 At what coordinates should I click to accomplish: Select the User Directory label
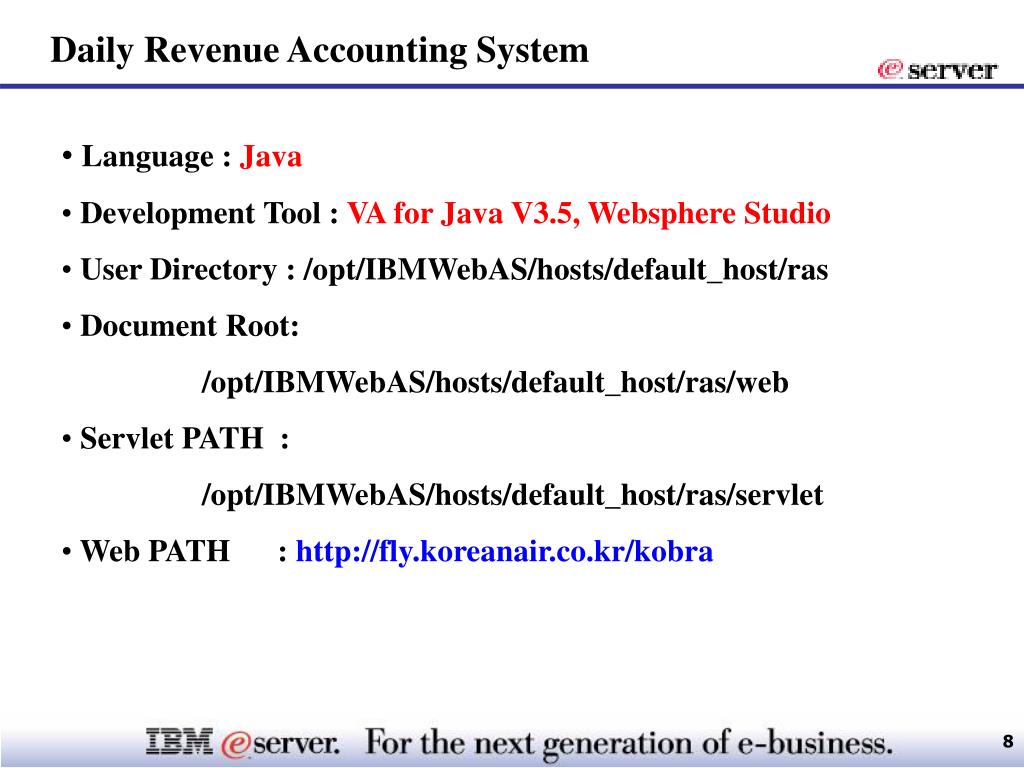187,270
